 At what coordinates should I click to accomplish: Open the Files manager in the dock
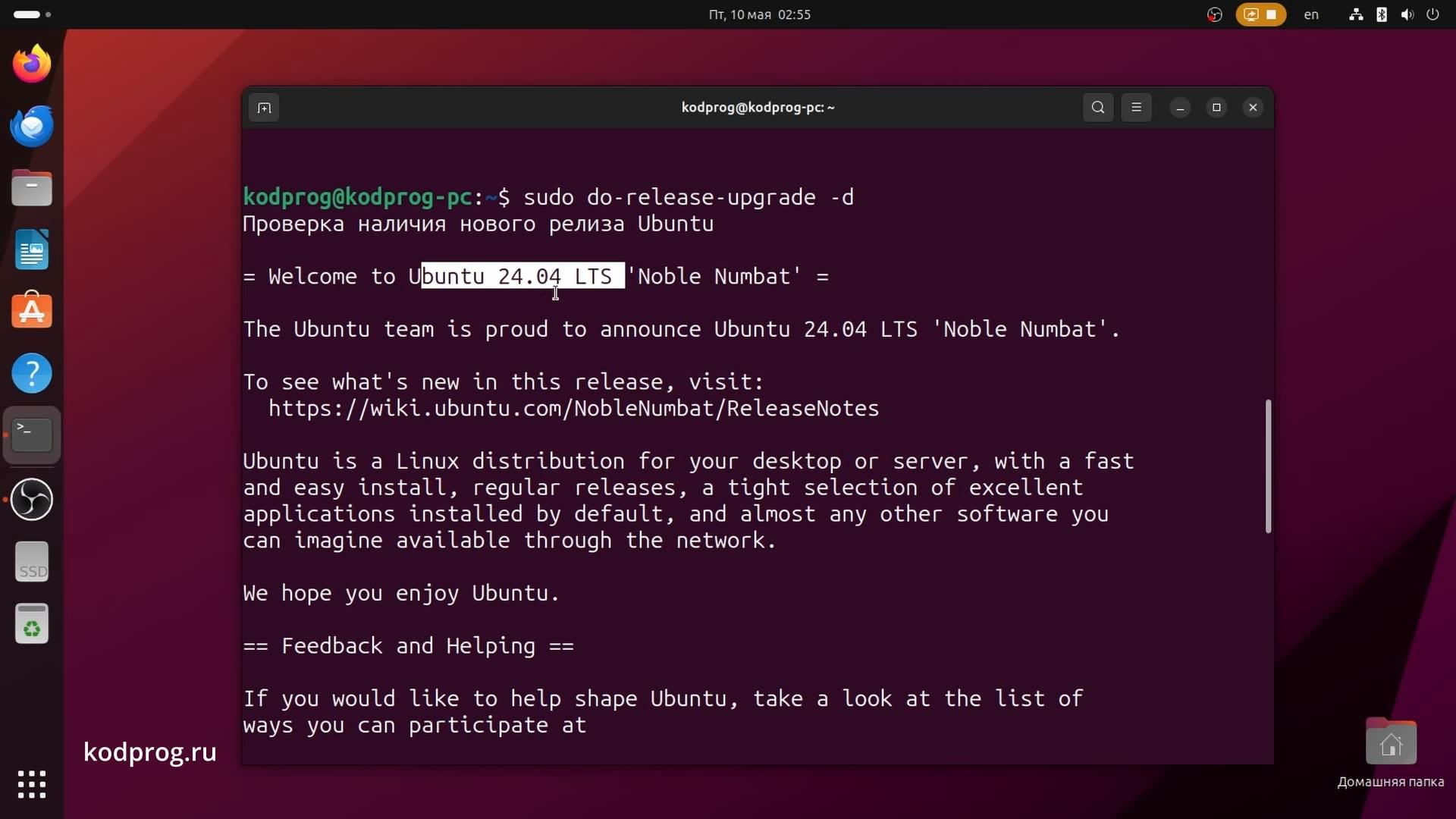pos(32,187)
